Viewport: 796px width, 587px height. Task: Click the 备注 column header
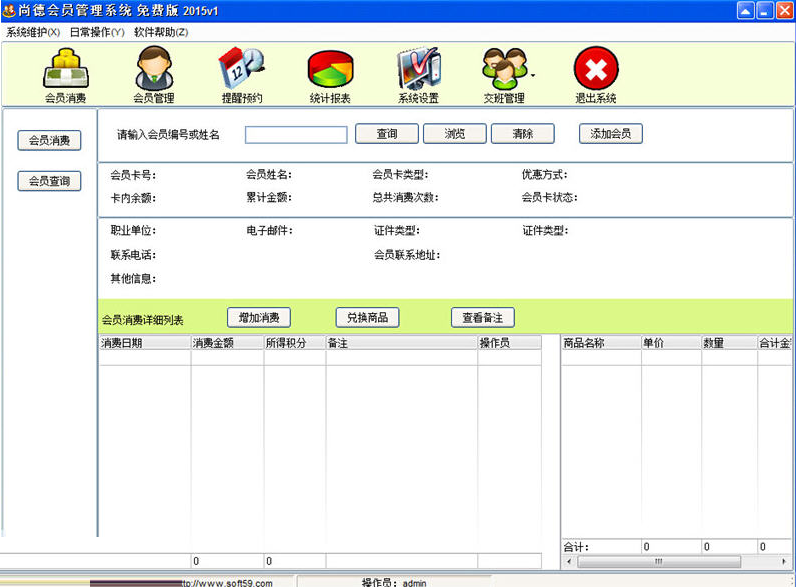click(402, 343)
